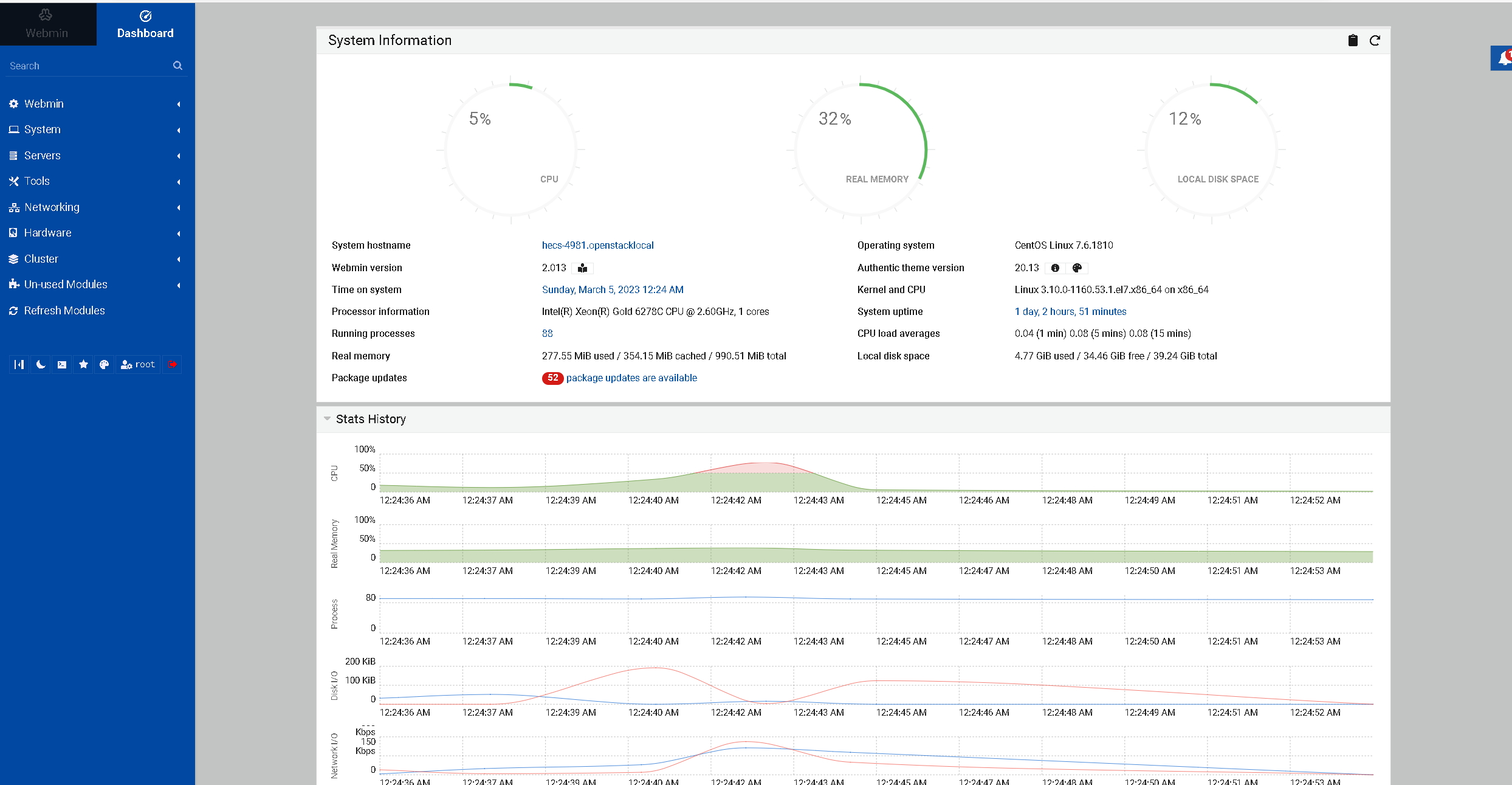1512x785 pixels.
Task: Copy system information to clipboard icon
Action: (x=1353, y=41)
